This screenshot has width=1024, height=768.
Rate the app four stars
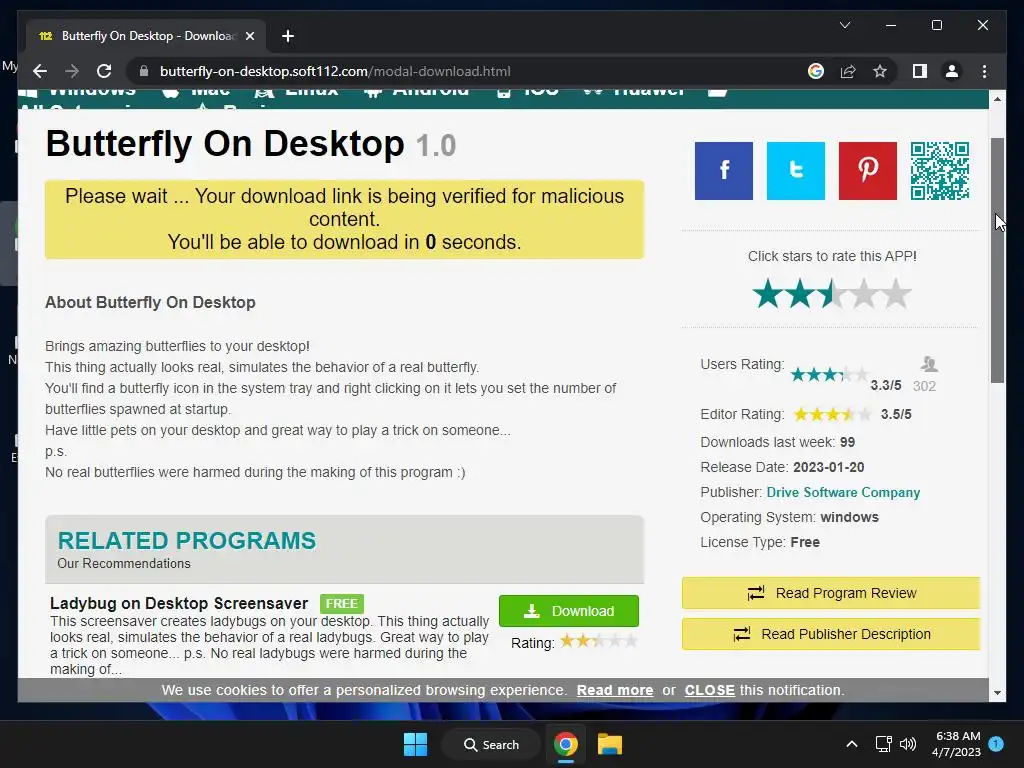click(864, 293)
